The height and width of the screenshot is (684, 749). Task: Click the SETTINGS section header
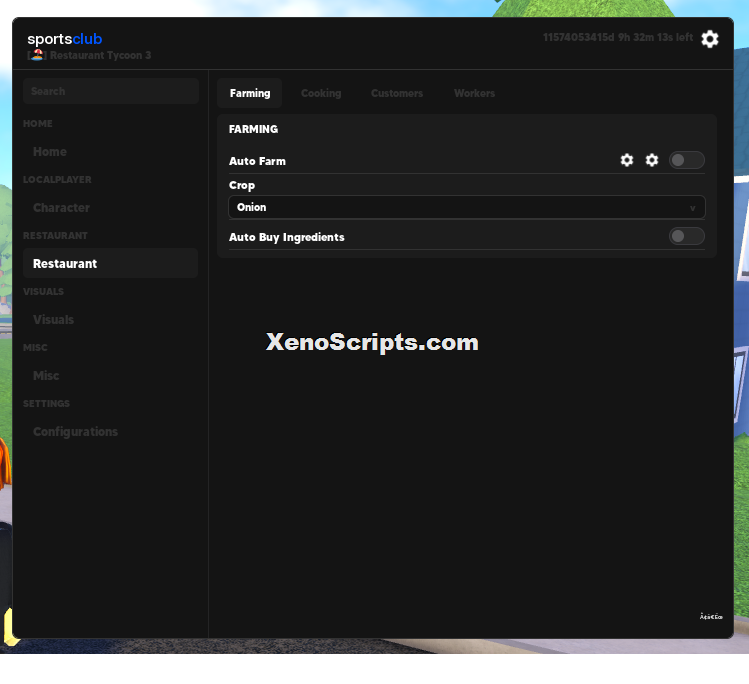click(46, 404)
